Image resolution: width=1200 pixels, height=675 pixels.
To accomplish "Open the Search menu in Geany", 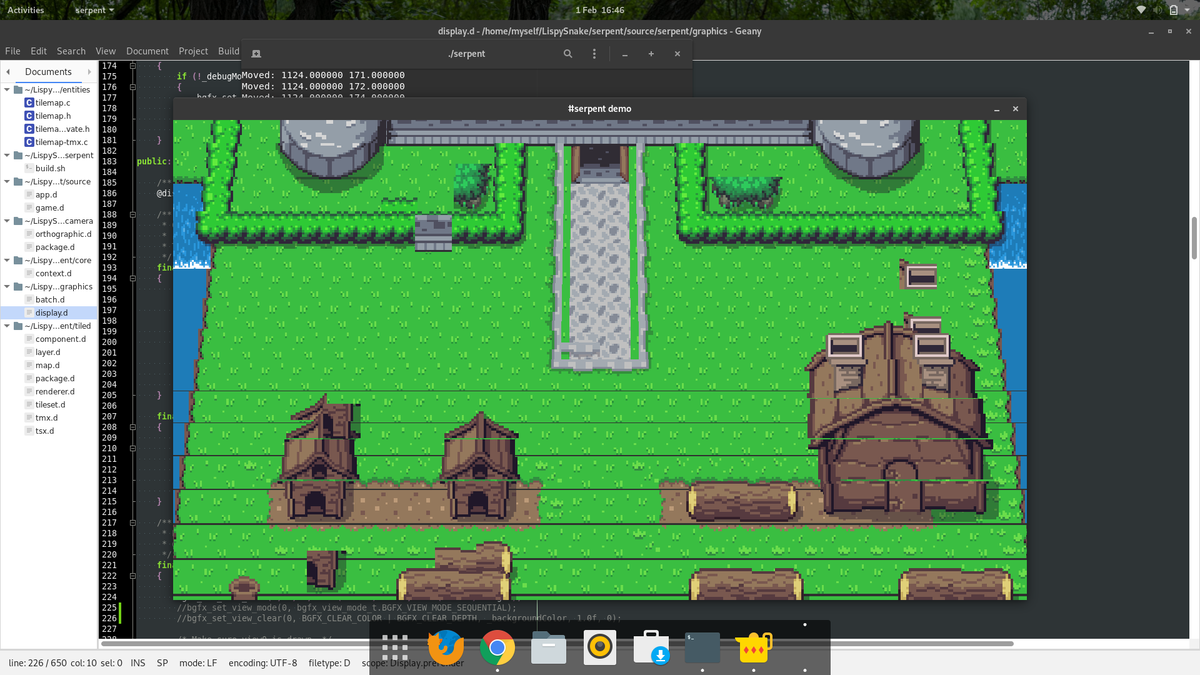I will 71,51.
